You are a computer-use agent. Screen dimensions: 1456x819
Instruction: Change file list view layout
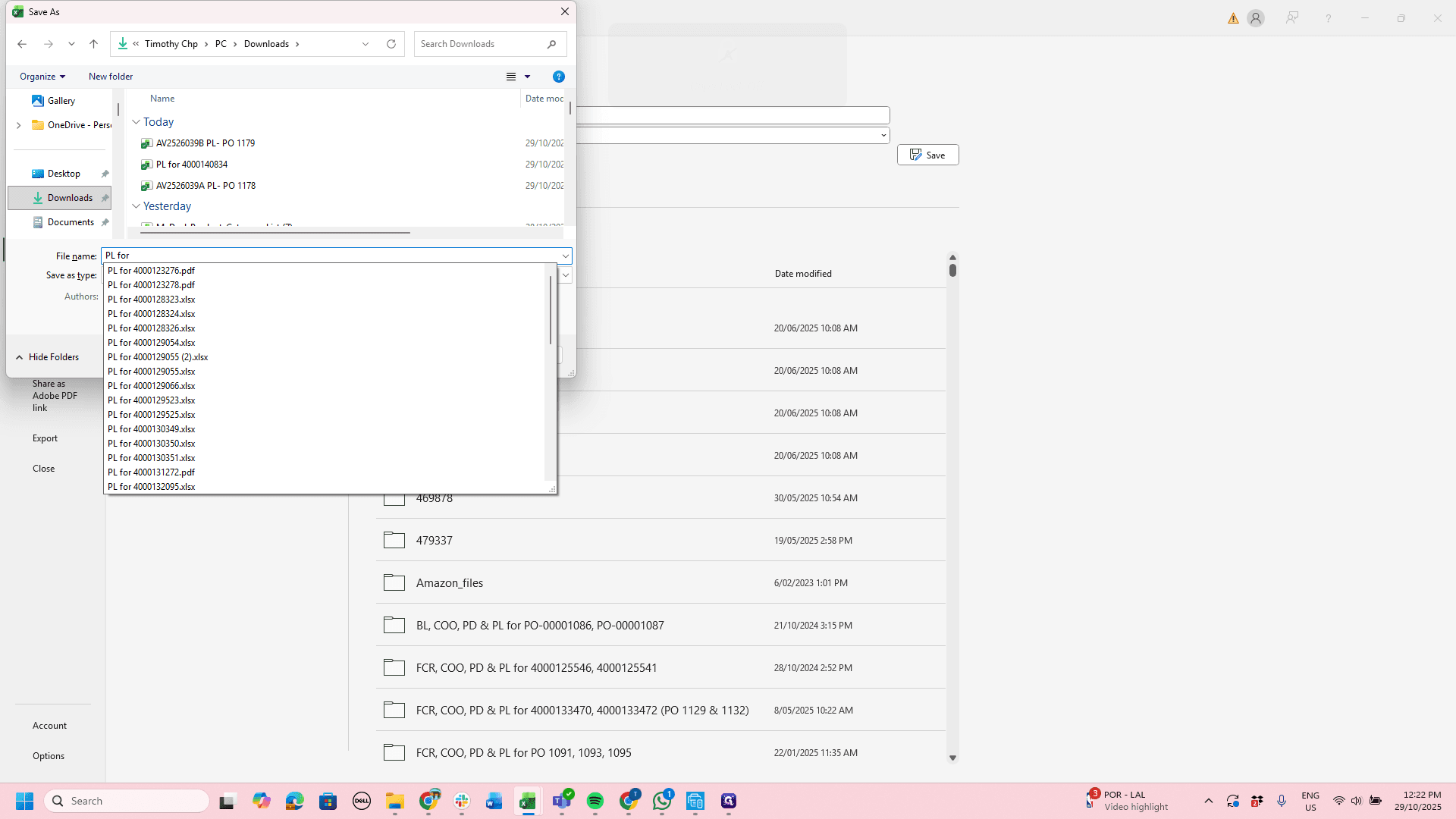pos(511,77)
